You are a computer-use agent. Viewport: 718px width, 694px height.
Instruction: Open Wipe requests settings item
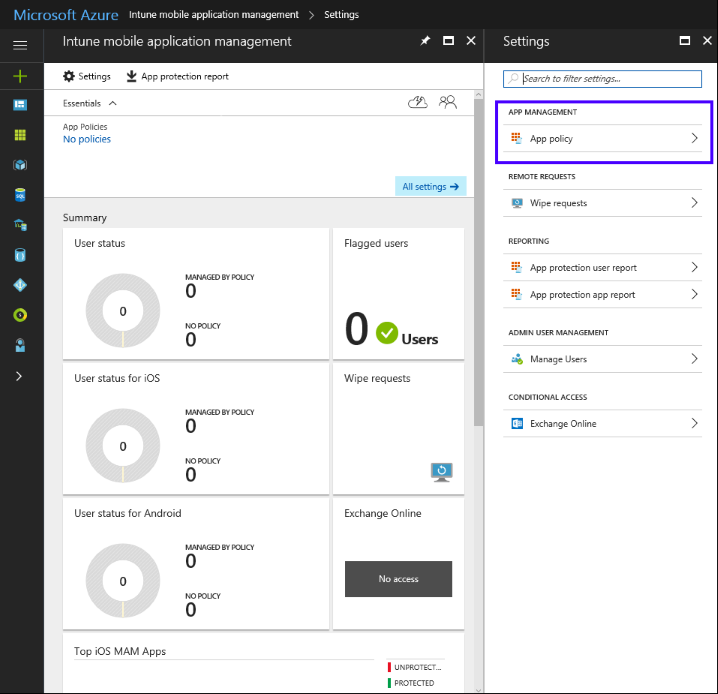click(x=603, y=203)
